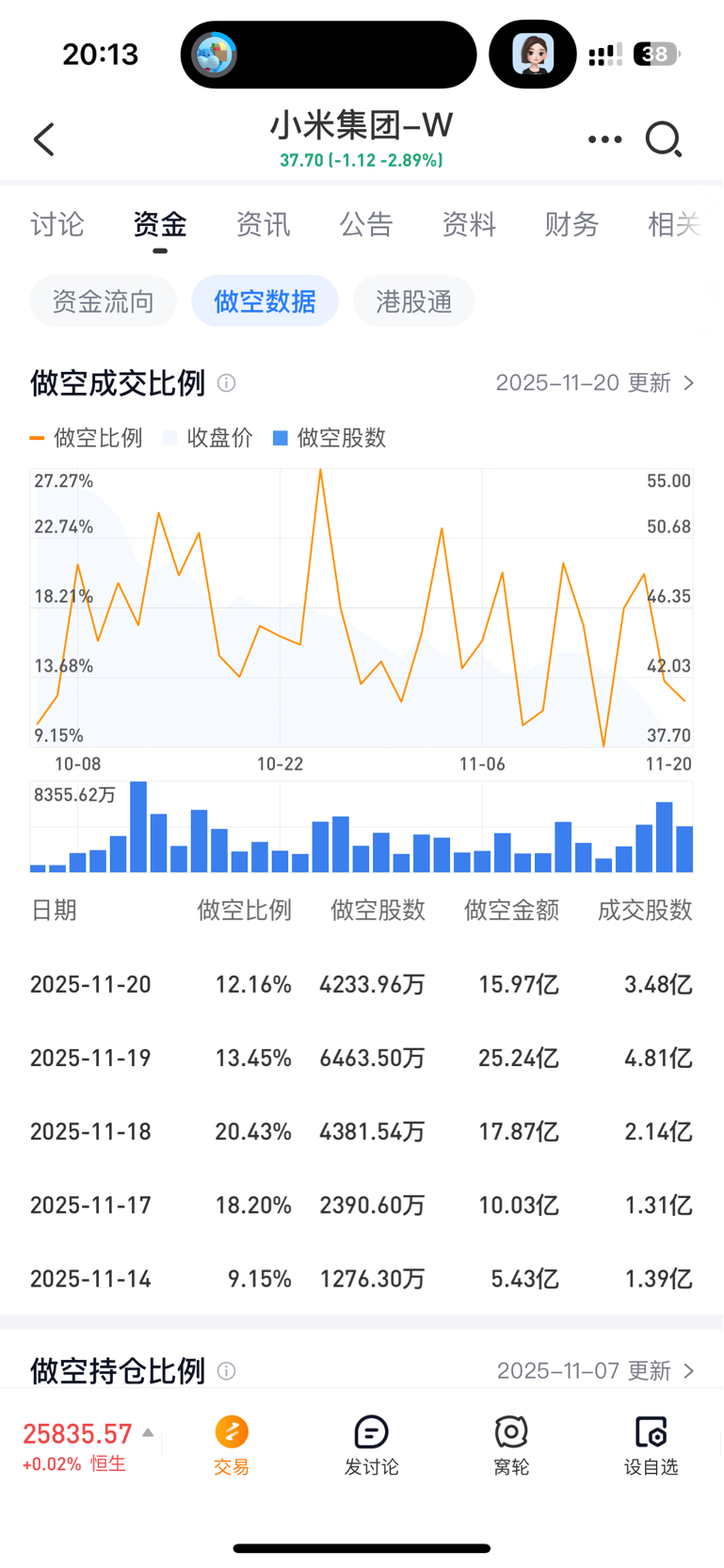Tap short shares value 6463.50万
The height and width of the screenshot is (1568, 724).
pyautogui.click(x=373, y=1059)
